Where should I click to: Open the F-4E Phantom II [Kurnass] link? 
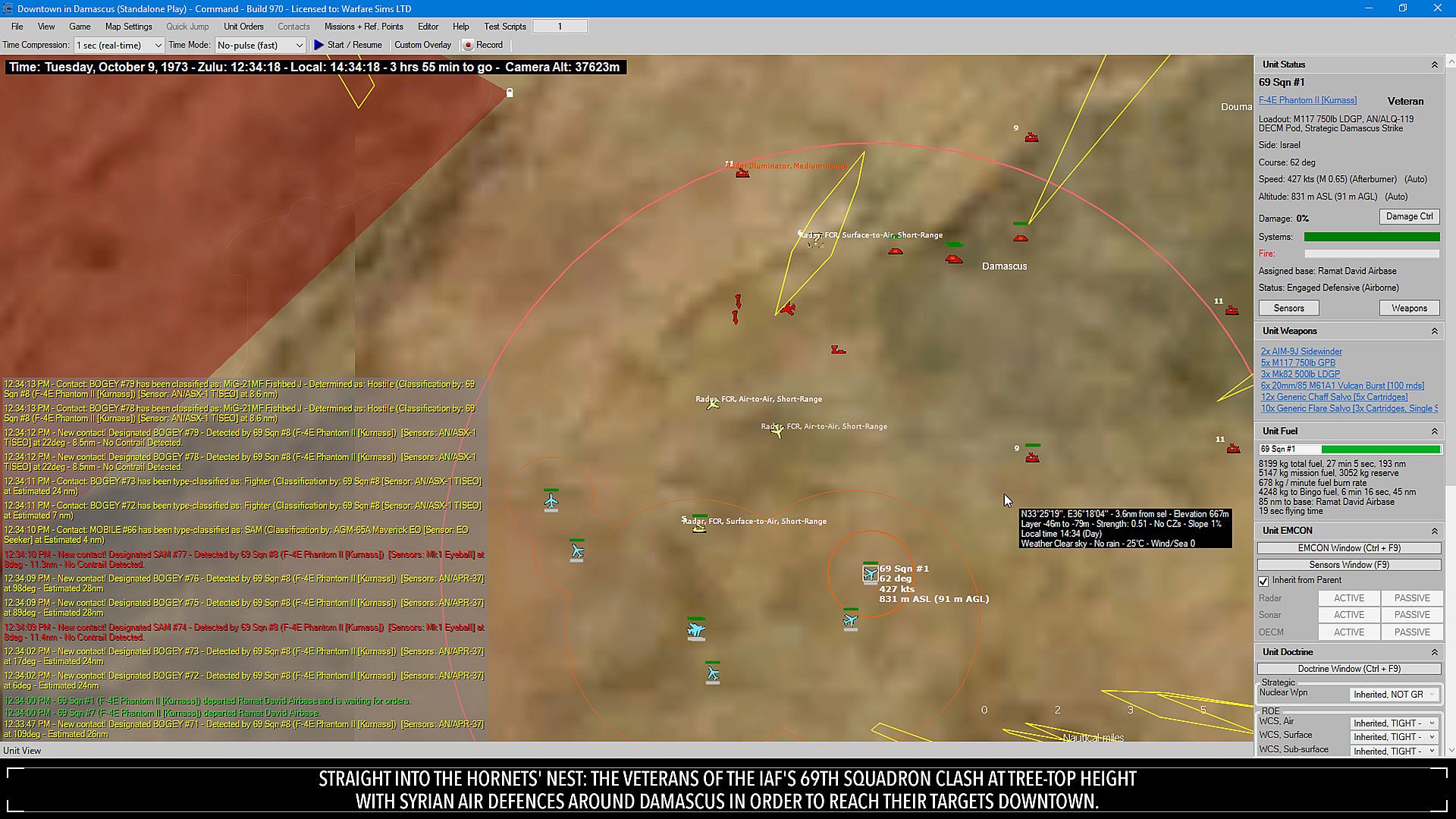(1307, 100)
